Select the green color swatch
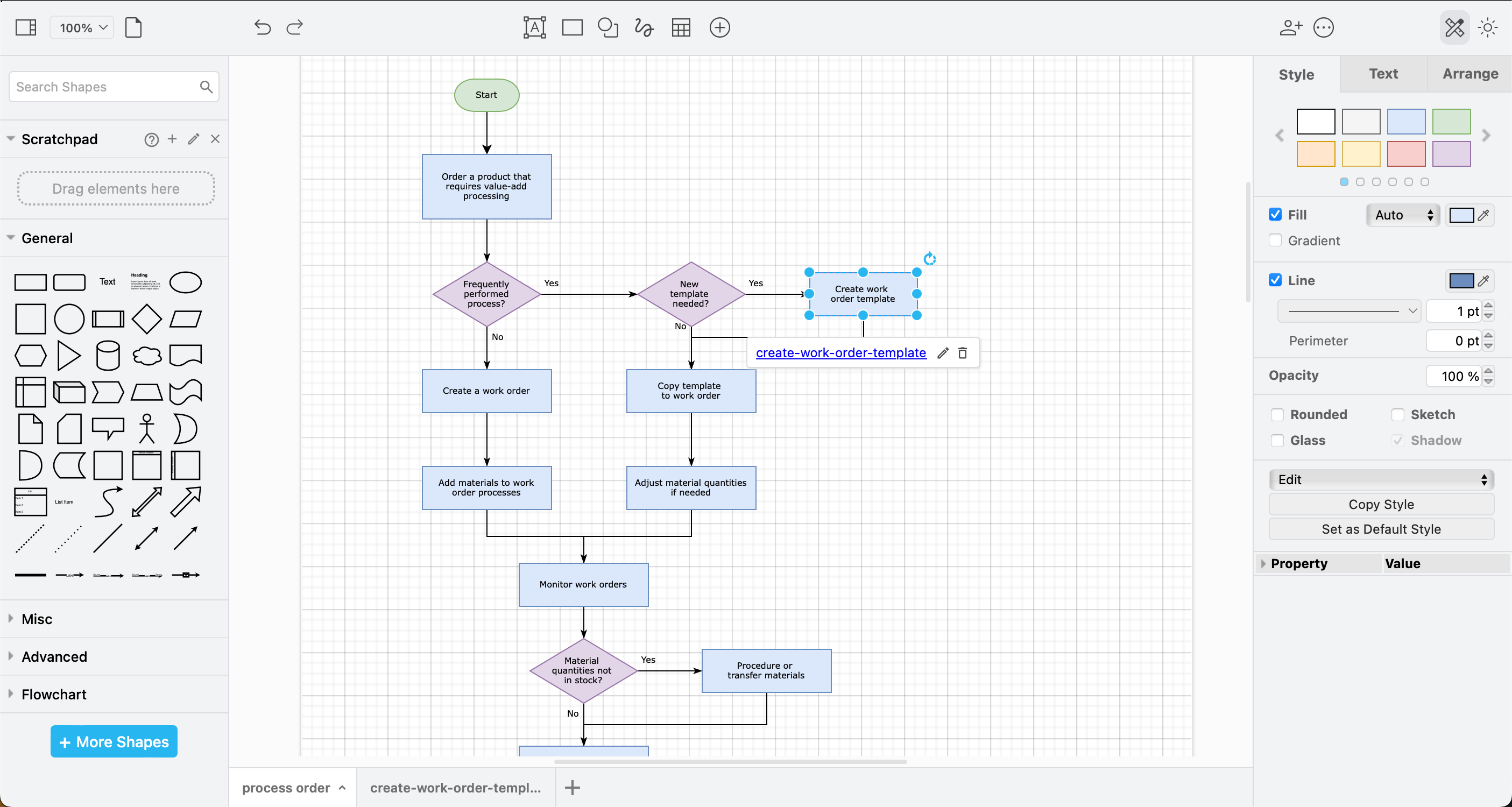Image resolution: width=1512 pixels, height=807 pixels. pos(1451,122)
